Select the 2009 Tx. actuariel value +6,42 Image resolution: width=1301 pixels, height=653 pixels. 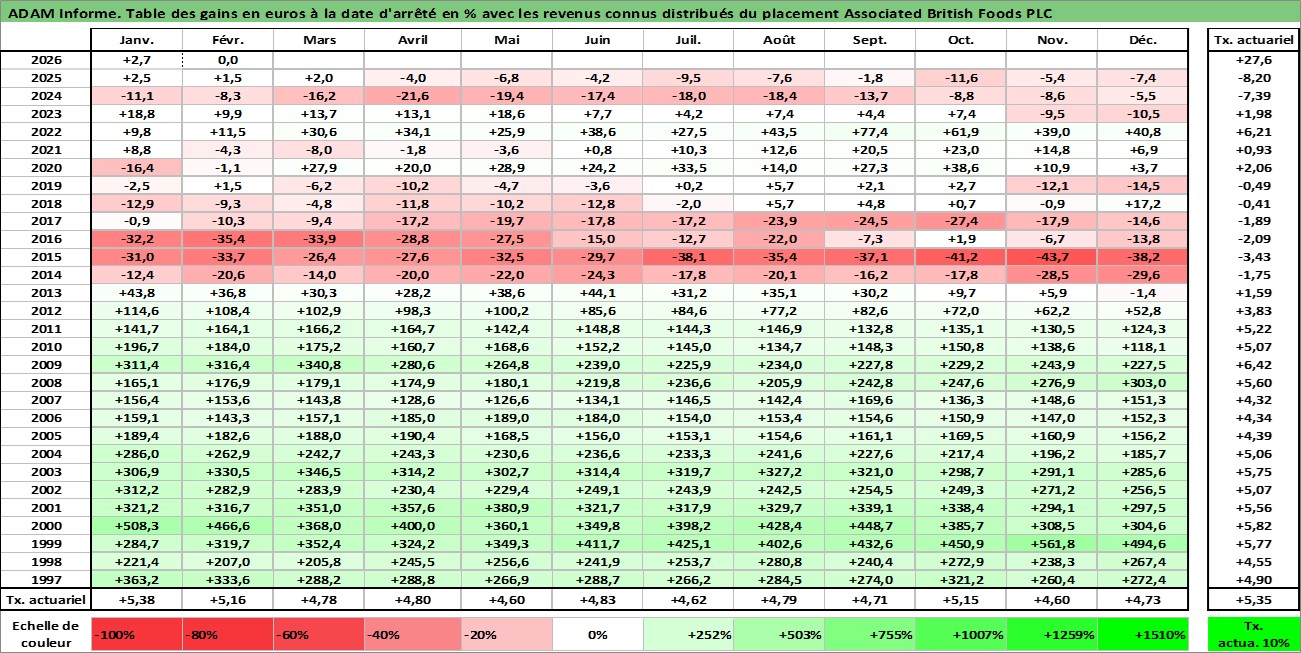[1253, 365]
